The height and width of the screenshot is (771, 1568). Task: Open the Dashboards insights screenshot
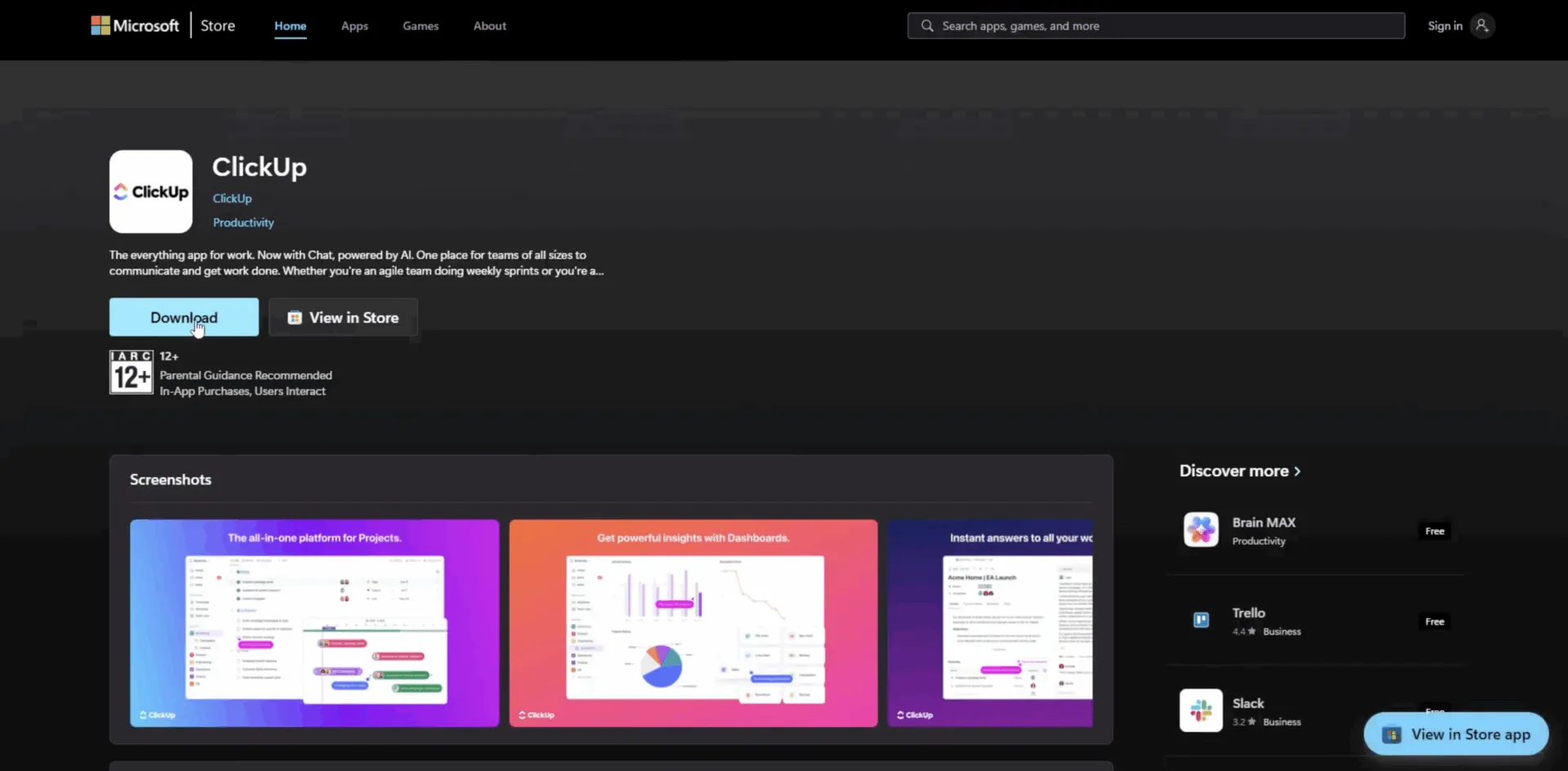pyautogui.click(x=693, y=623)
